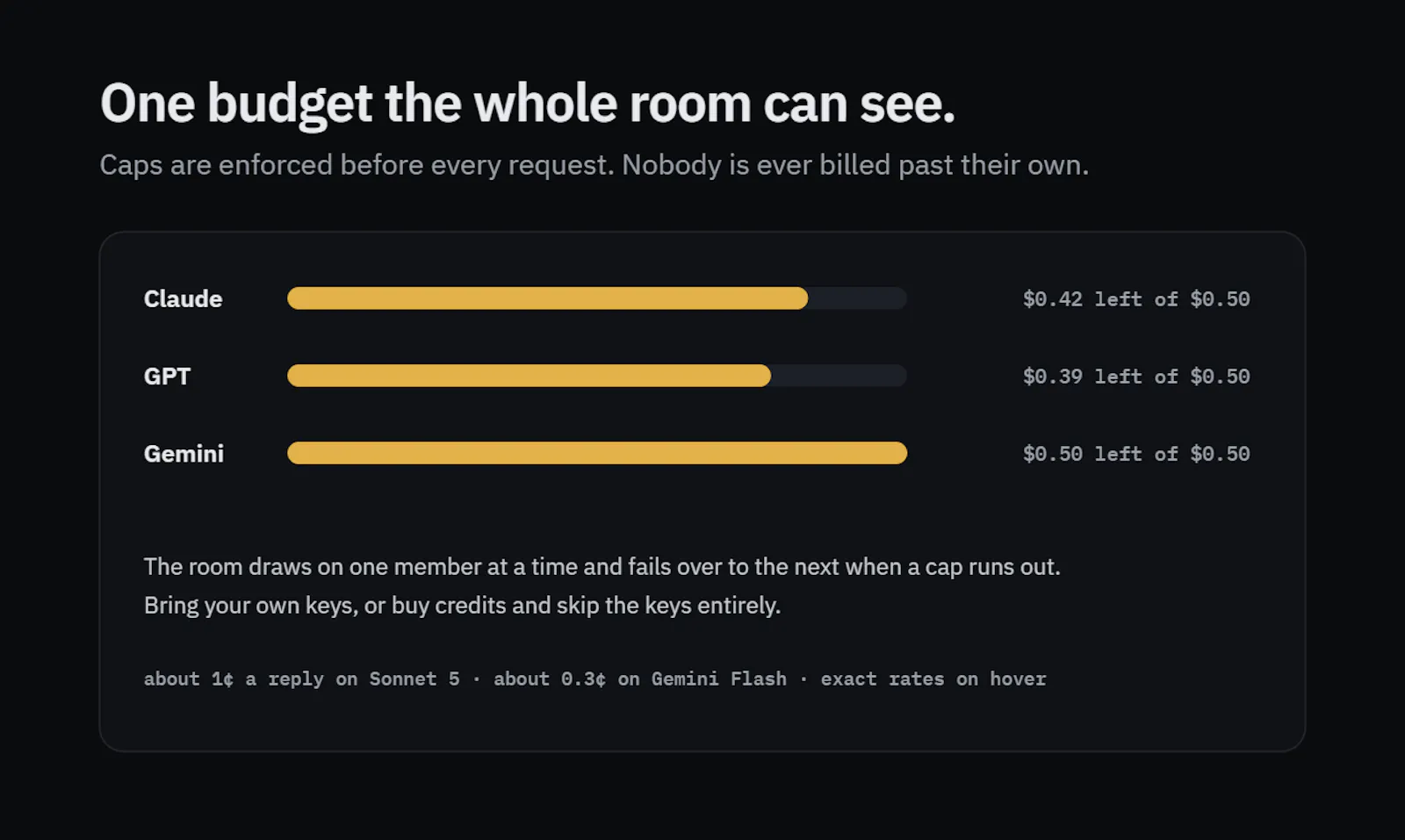Click the 'exact rates on hover' note
Screen dimensions: 1405x840
(x=933, y=678)
